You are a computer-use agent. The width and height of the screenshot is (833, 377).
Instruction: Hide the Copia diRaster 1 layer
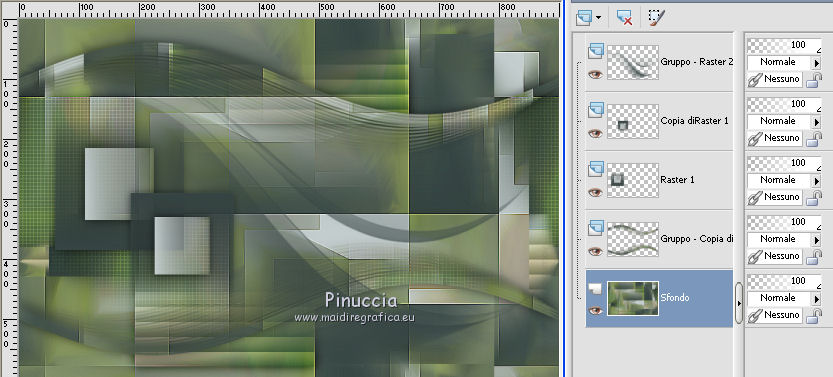595,134
